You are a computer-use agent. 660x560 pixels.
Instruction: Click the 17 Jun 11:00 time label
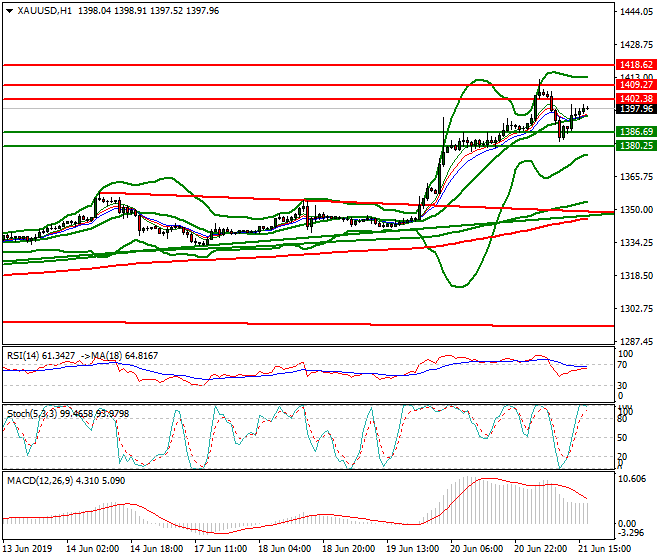pyautogui.click(x=221, y=549)
